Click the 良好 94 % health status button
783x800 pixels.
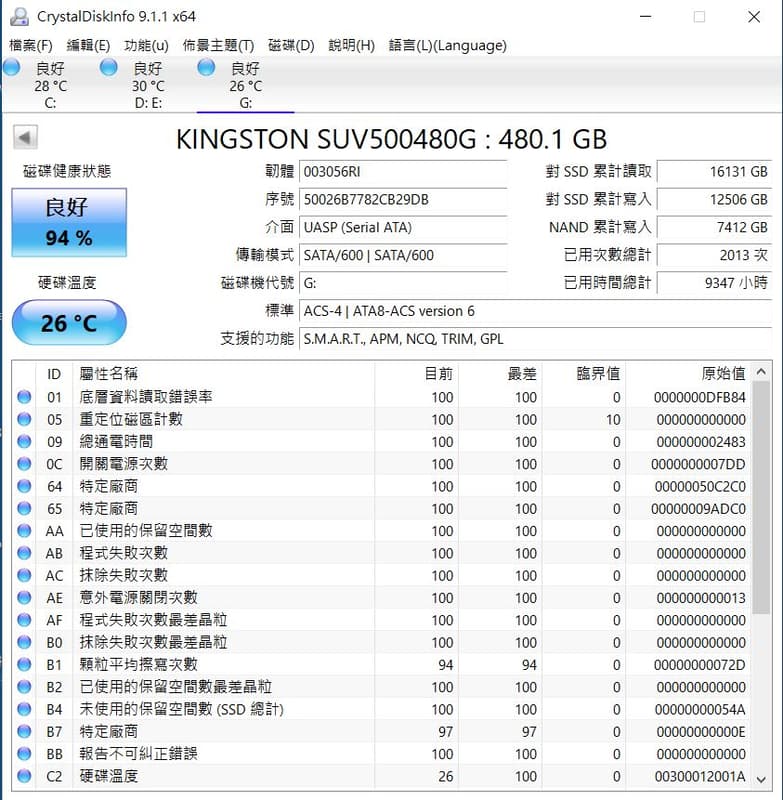coord(69,222)
